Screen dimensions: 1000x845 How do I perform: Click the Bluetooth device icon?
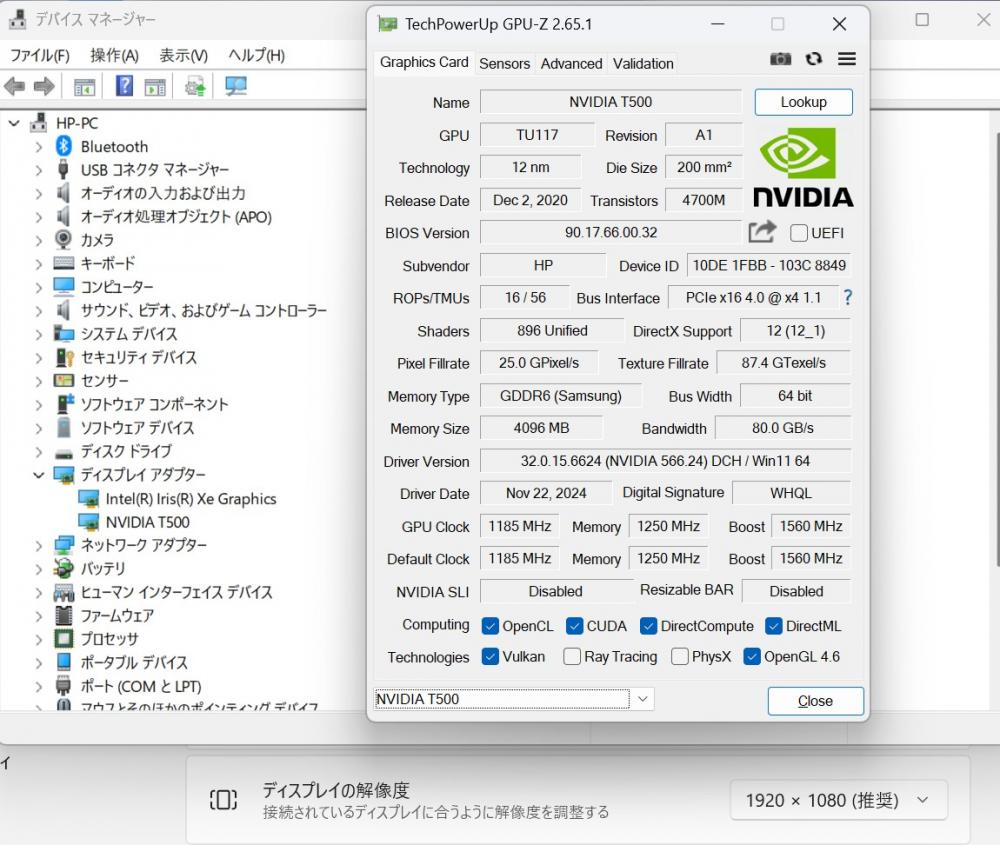point(63,146)
